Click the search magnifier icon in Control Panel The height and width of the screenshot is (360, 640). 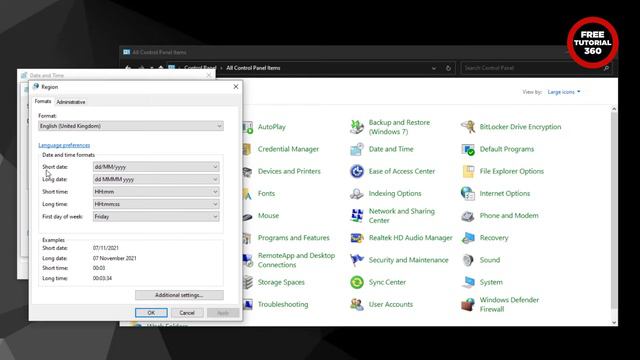tap(606, 68)
